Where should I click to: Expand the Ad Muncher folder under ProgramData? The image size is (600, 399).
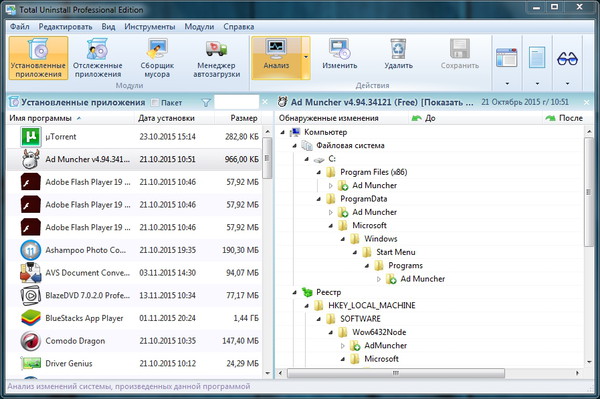pyautogui.click(x=331, y=212)
